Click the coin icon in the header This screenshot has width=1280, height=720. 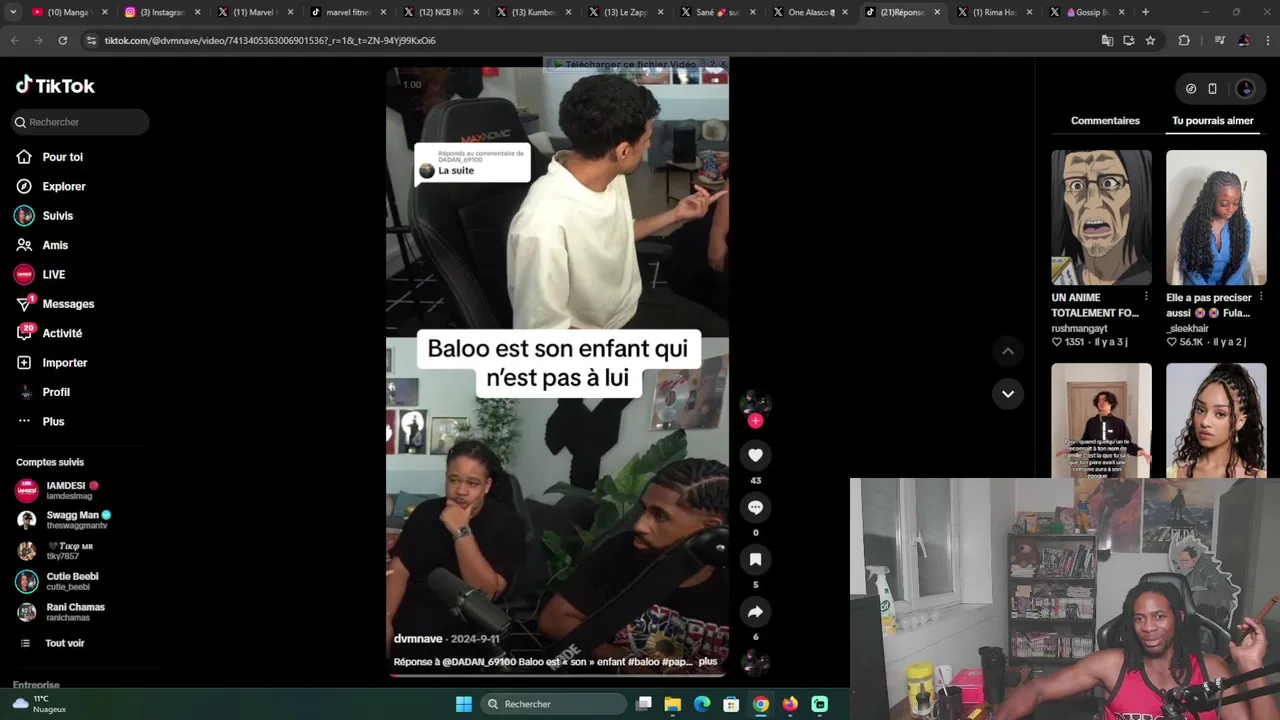1191,88
